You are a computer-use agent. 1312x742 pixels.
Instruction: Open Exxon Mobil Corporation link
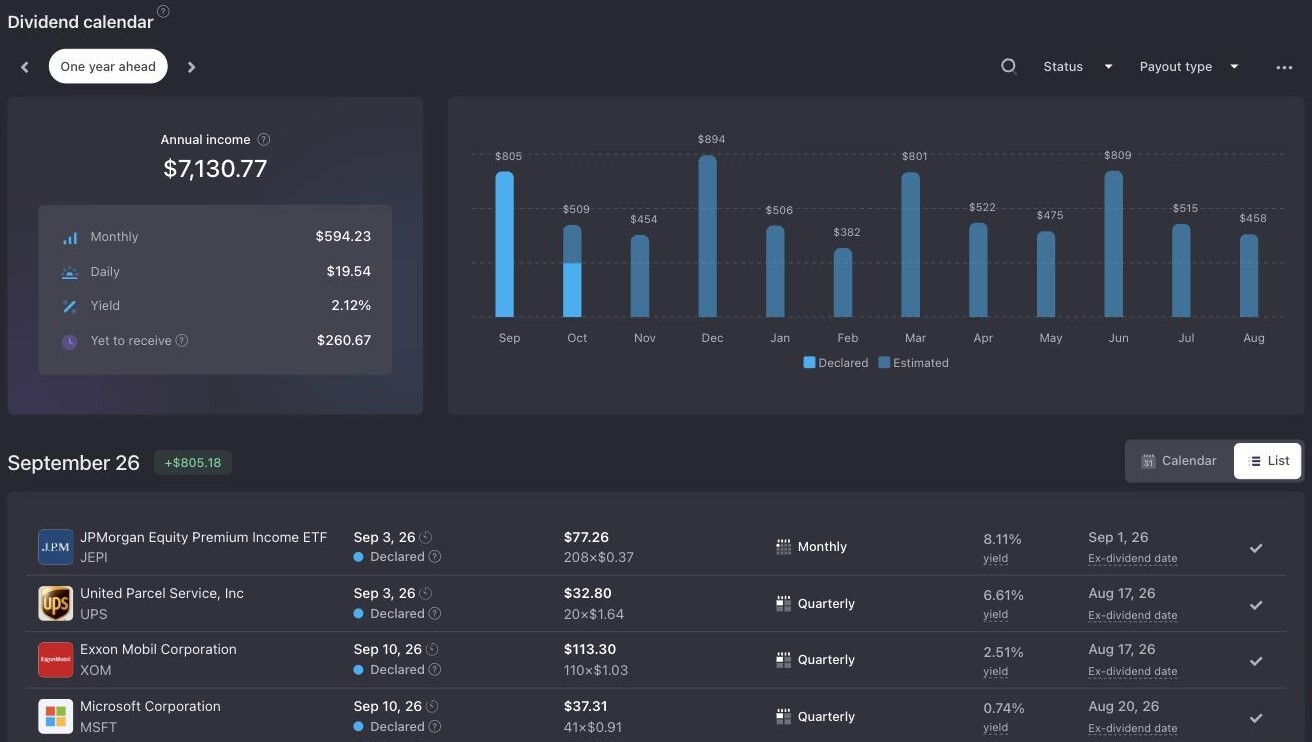[x=158, y=649]
